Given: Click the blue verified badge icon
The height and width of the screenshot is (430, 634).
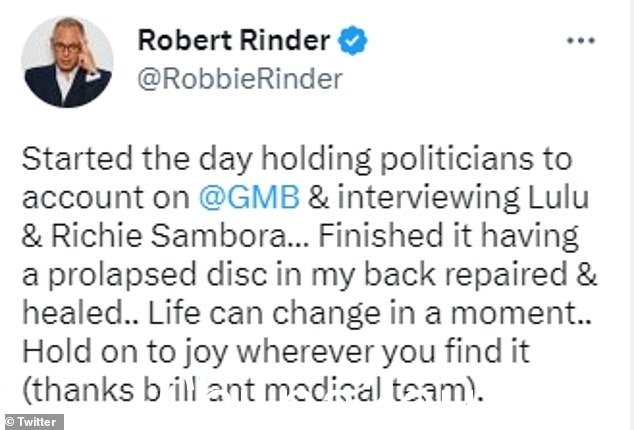Looking at the screenshot, I should tap(353, 40).
